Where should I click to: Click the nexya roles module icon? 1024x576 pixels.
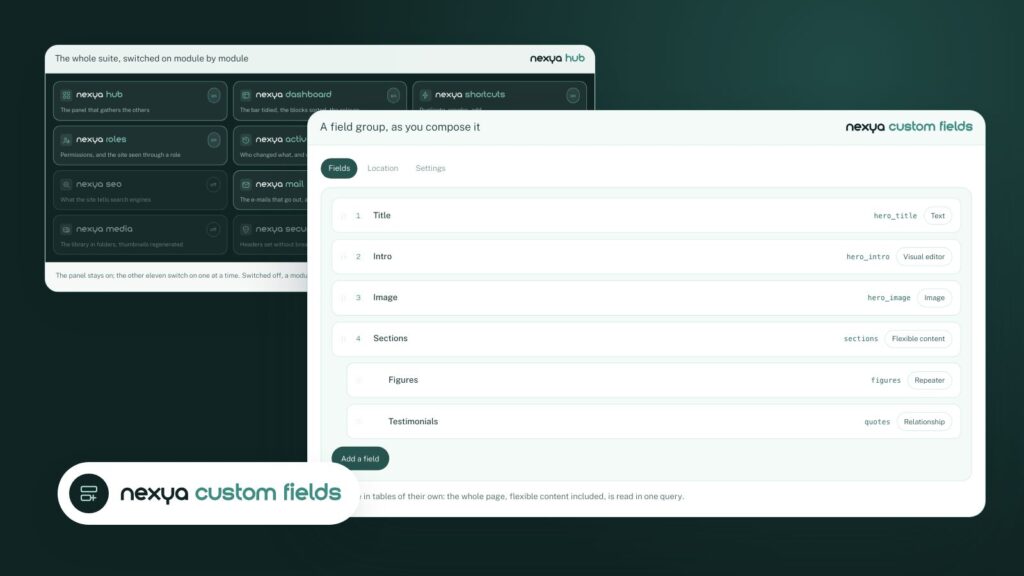coord(66,140)
